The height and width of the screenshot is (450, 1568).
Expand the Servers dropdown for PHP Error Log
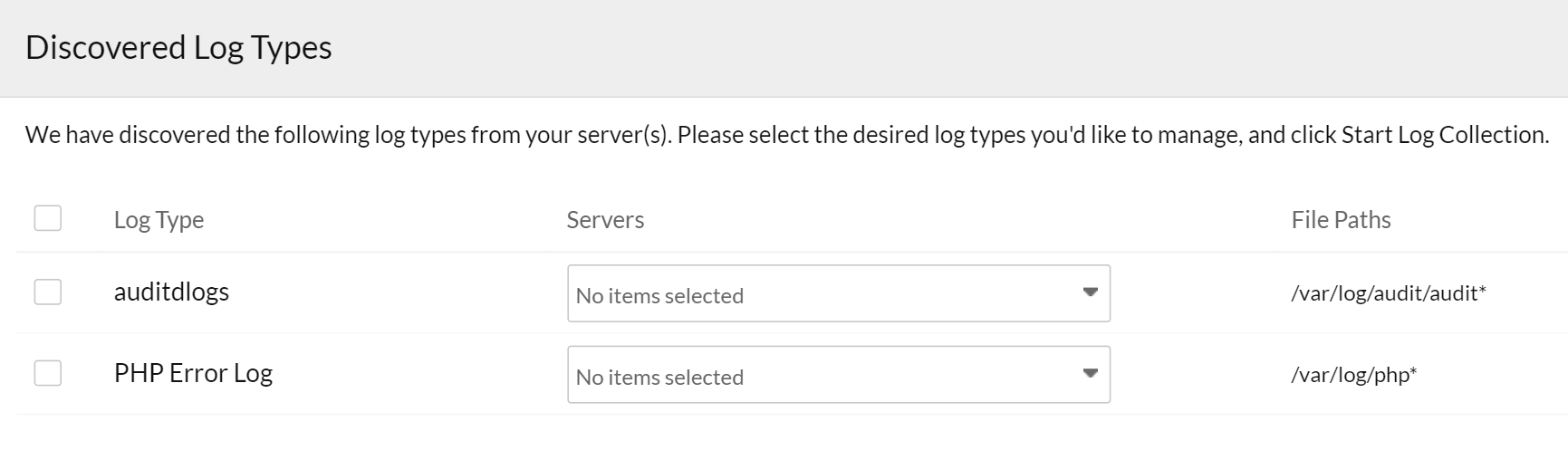[838, 375]
